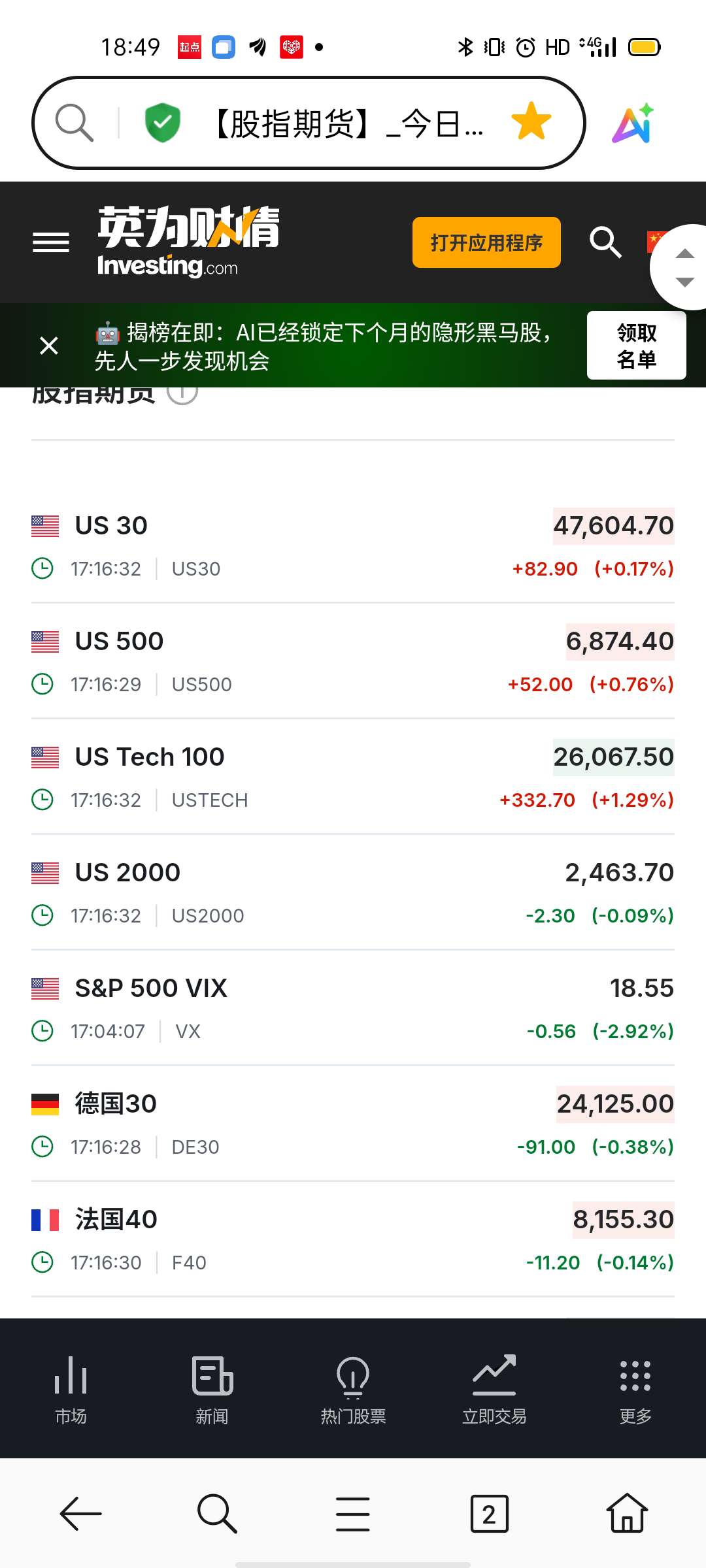
Task: Tap the green security shield icon
Action: (162, 122)
